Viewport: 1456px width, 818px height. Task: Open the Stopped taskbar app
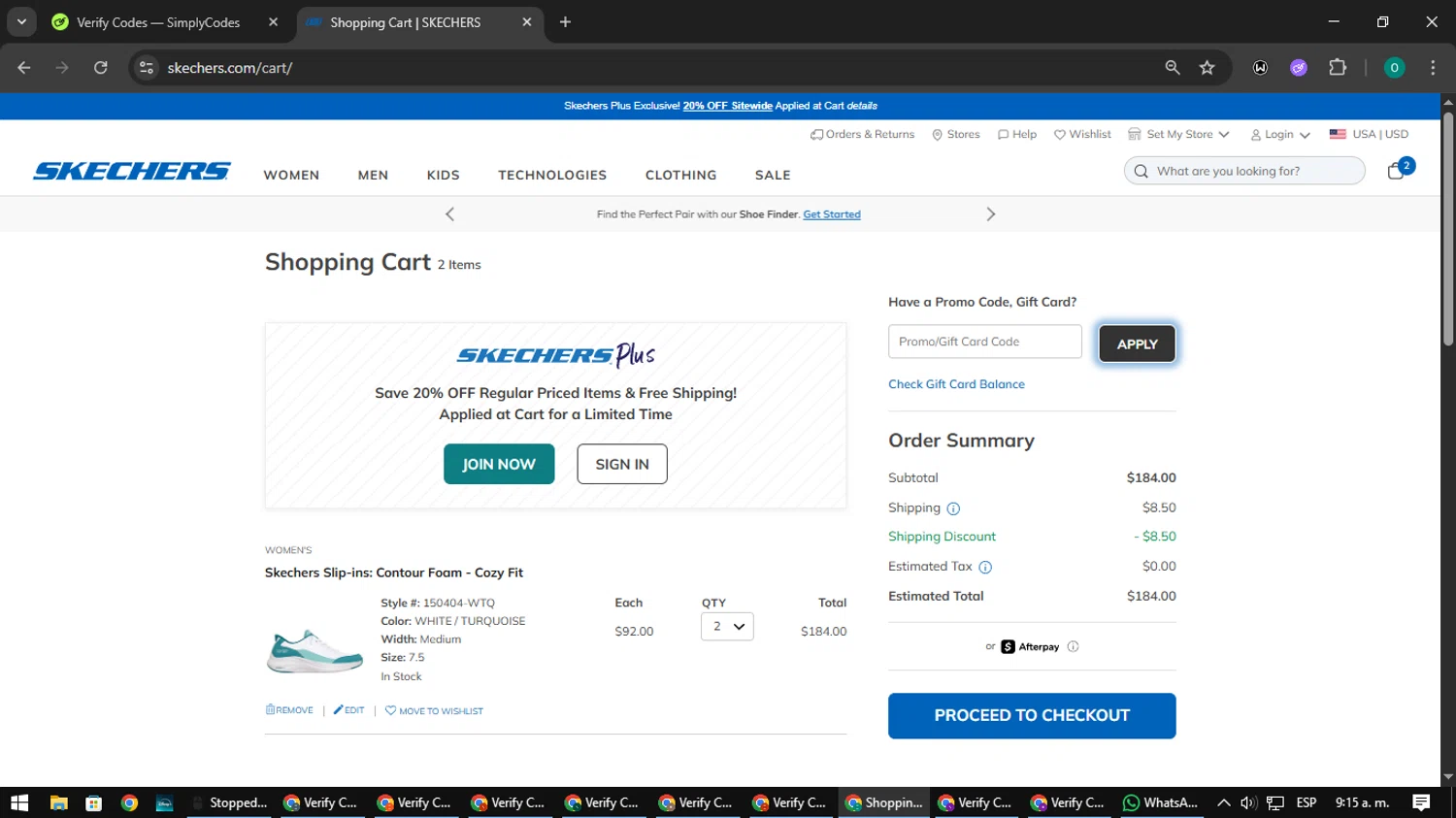coord(229,803)
